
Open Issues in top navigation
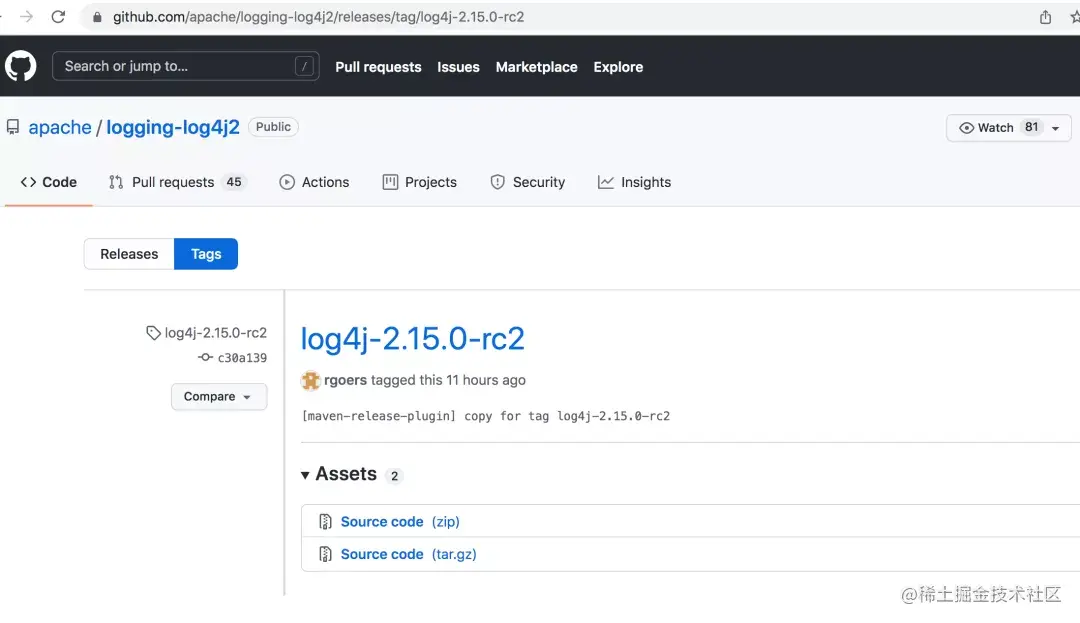458,67
